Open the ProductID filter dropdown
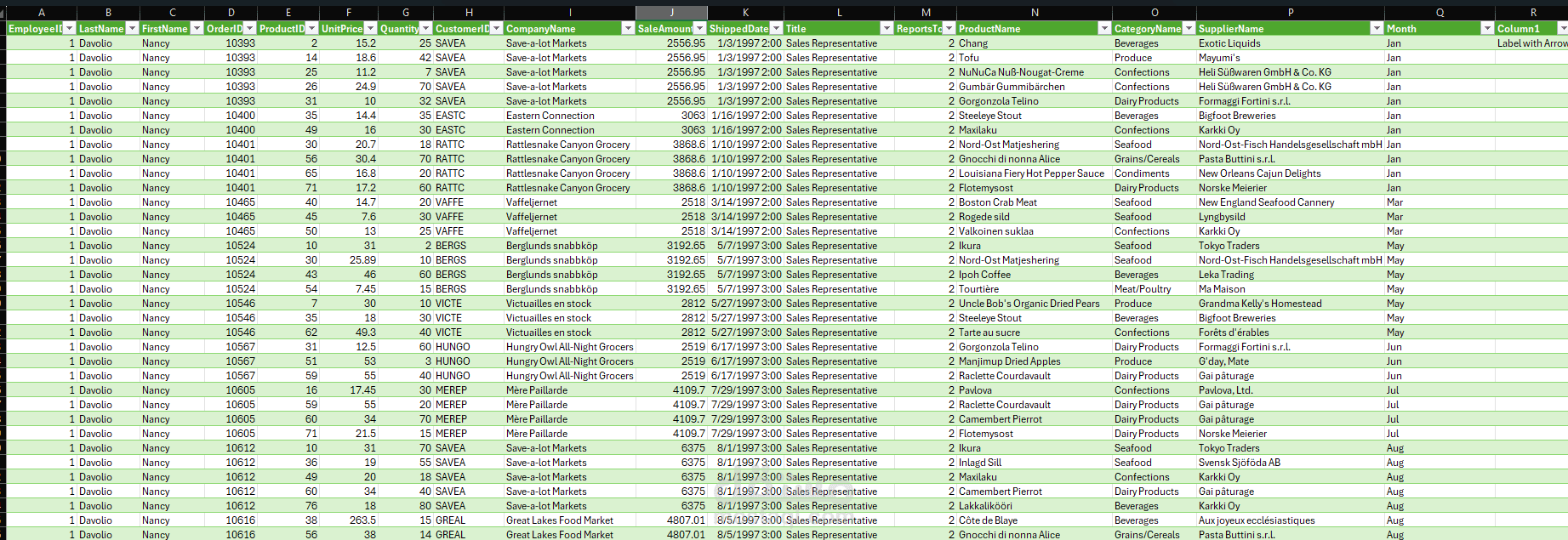The image size is (1568, 540). pos(311,28)
